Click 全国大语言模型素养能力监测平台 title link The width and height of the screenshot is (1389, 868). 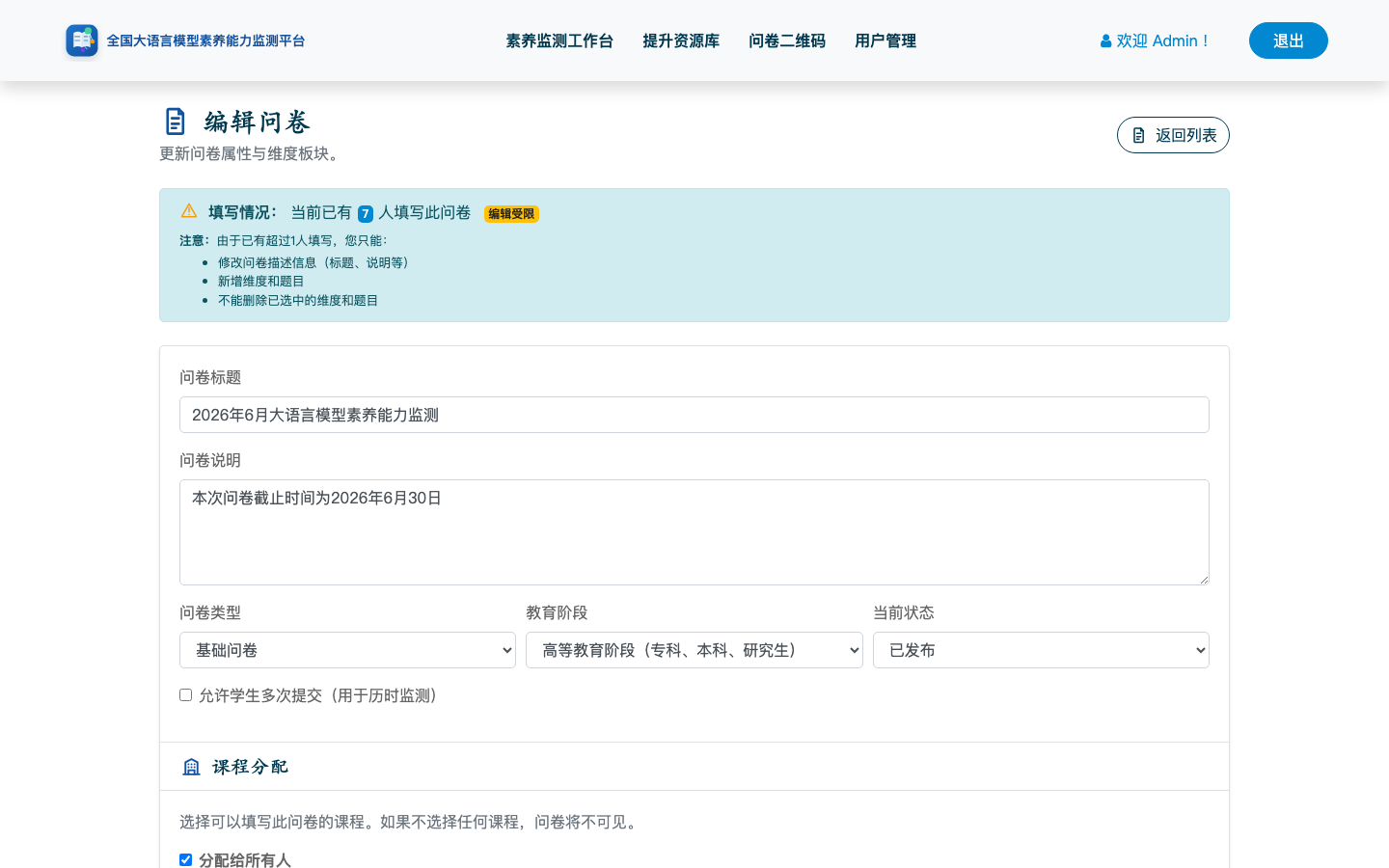point(205,41)
